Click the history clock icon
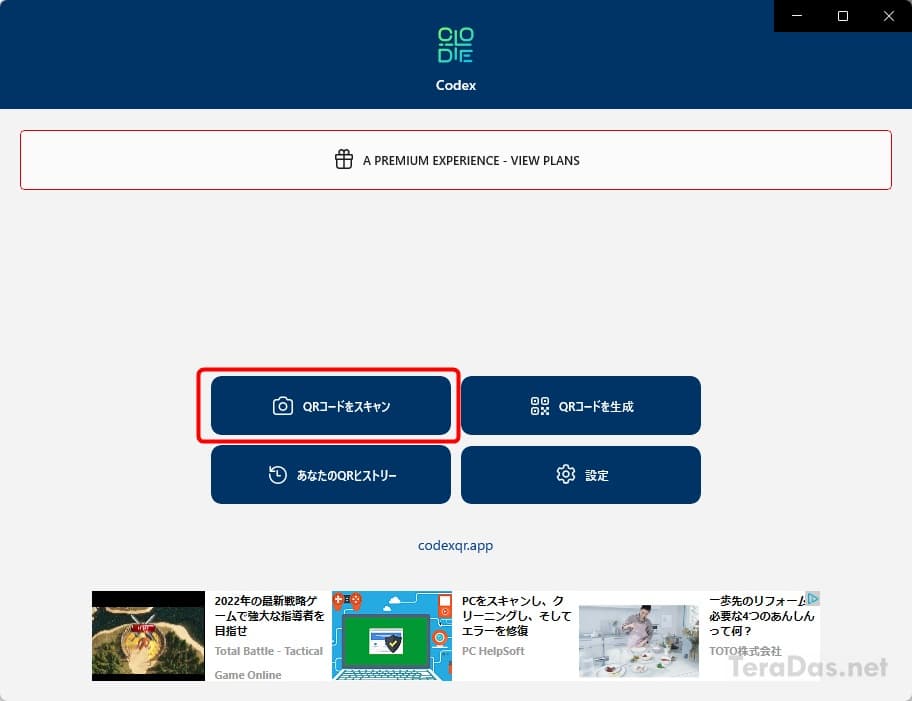This screenshot has width=912, height=701. [x=278, y=475]
